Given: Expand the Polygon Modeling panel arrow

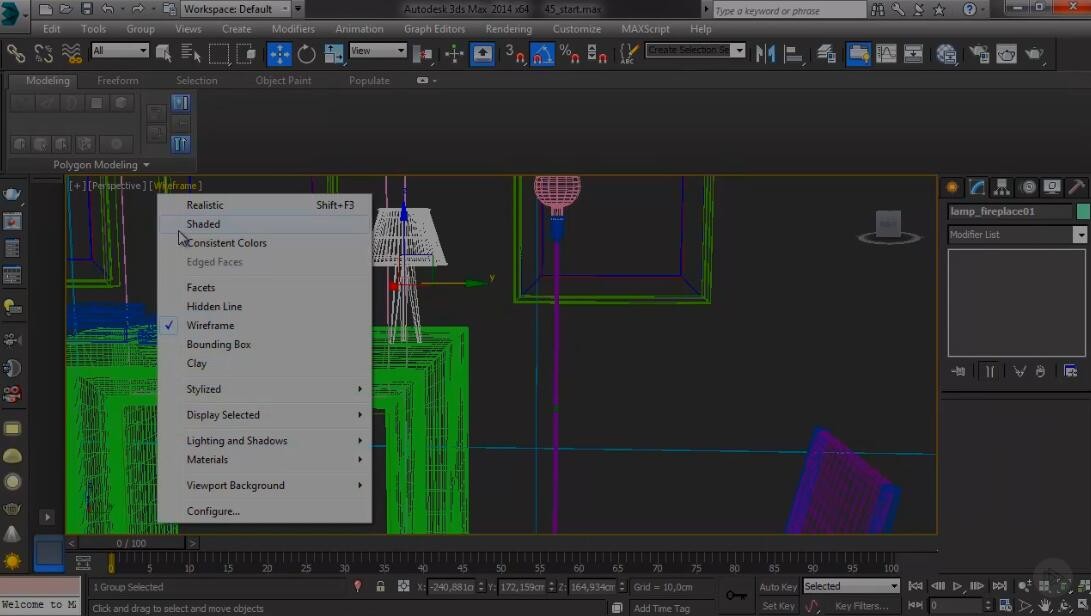Looking at the screenshot, I should [x=146, y=165].
